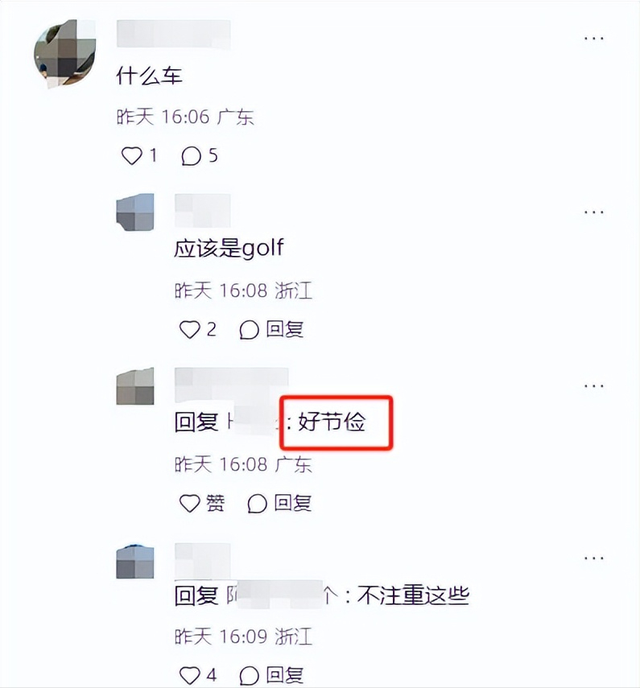The width and height of the screenshot is (640, 688).
Task: Open avatar of "应该是golf" replier
Action: pos(135,212)
